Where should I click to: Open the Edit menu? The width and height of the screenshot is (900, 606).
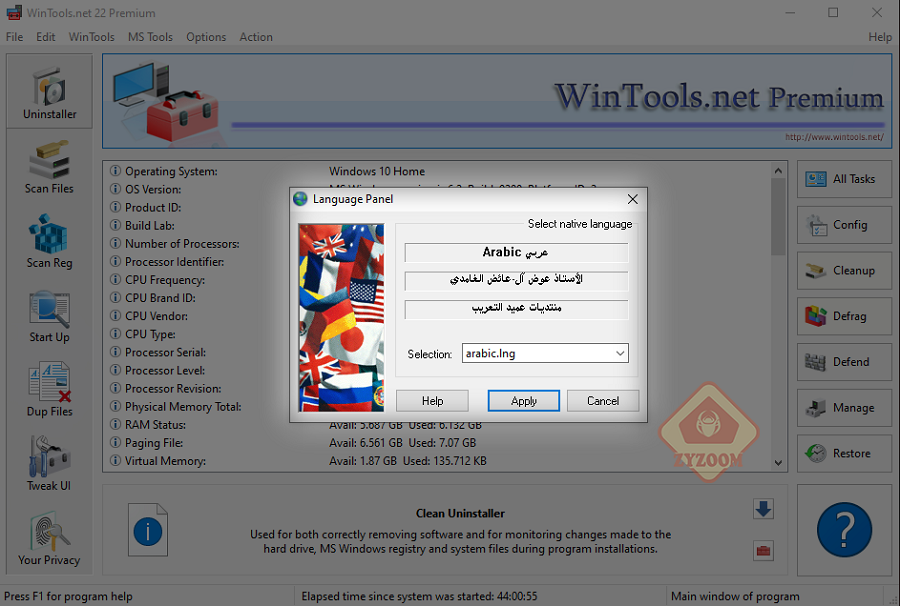pos(45,37)
